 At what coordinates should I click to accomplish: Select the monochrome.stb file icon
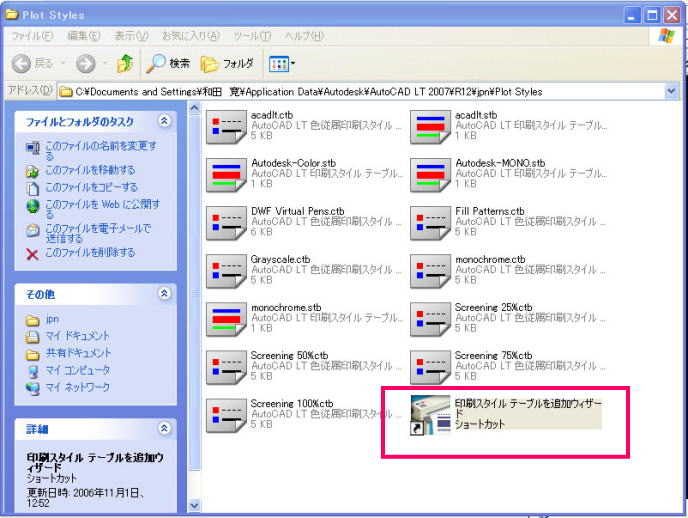pos(226,319)
